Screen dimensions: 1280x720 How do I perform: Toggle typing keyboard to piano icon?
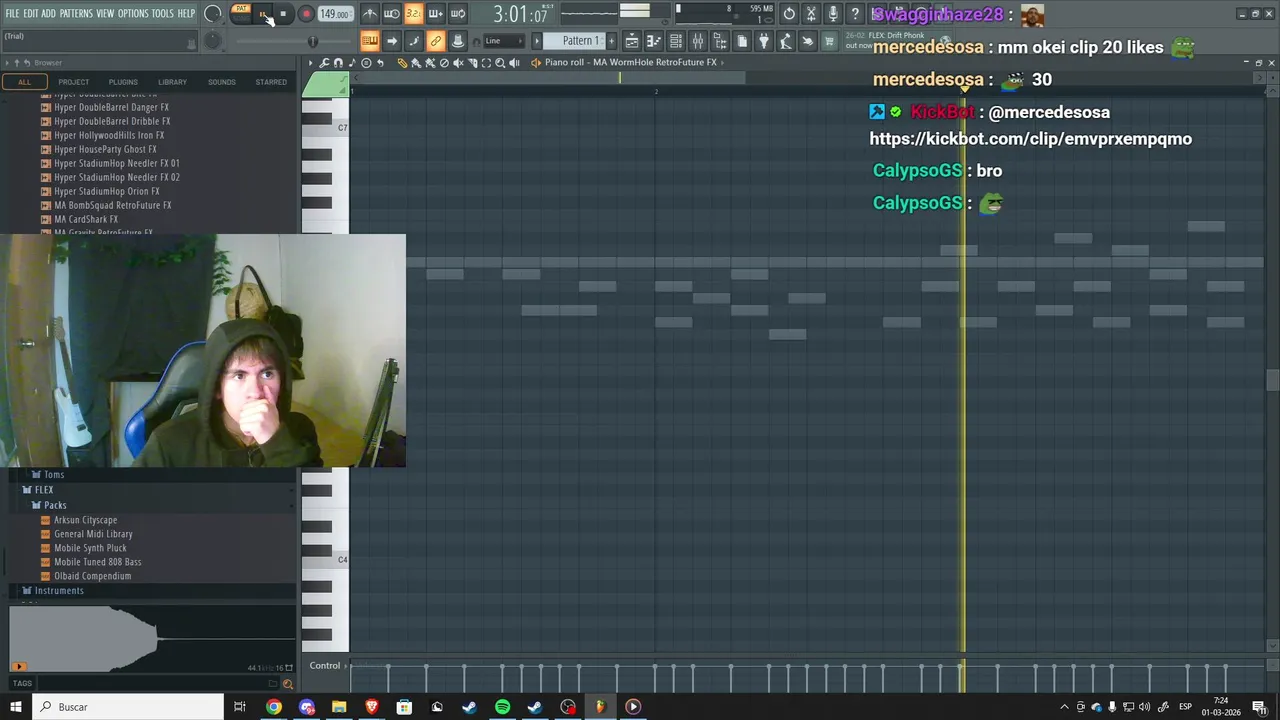click(370, 41)
